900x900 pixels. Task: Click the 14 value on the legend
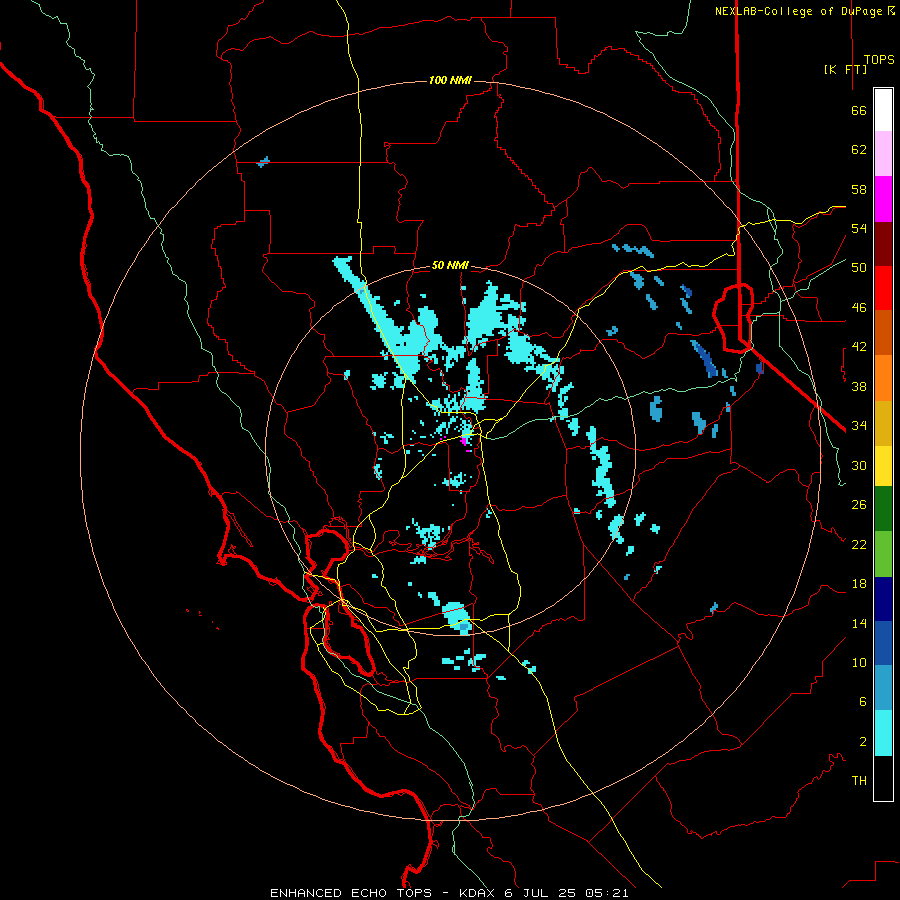tap(859, 623)
